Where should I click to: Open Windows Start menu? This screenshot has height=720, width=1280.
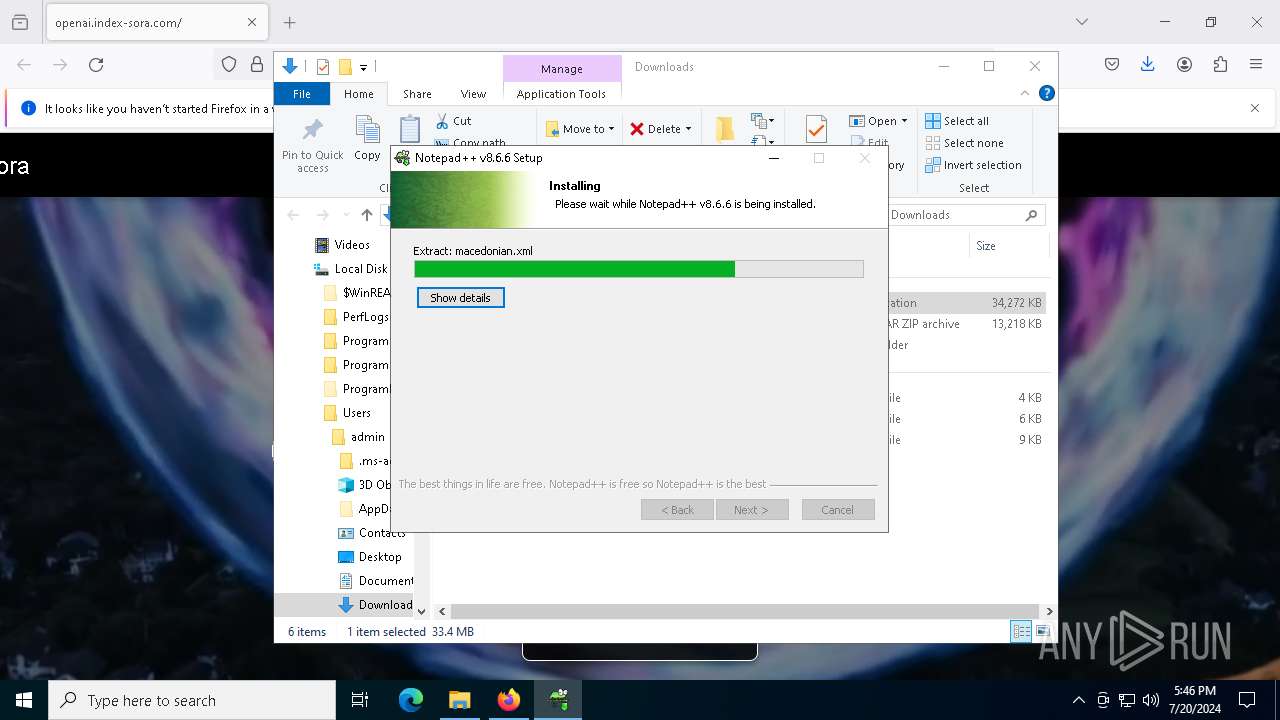coord(24,700)
